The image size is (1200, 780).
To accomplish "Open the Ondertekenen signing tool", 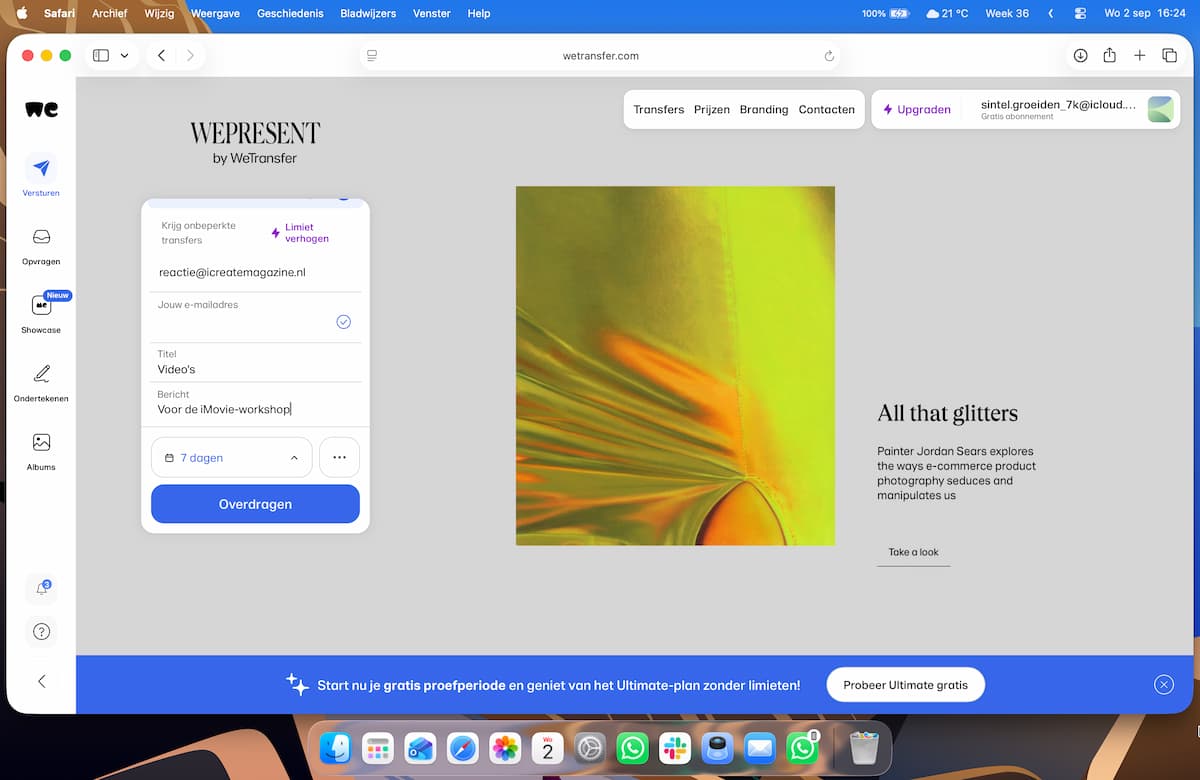I will point(41,382).
